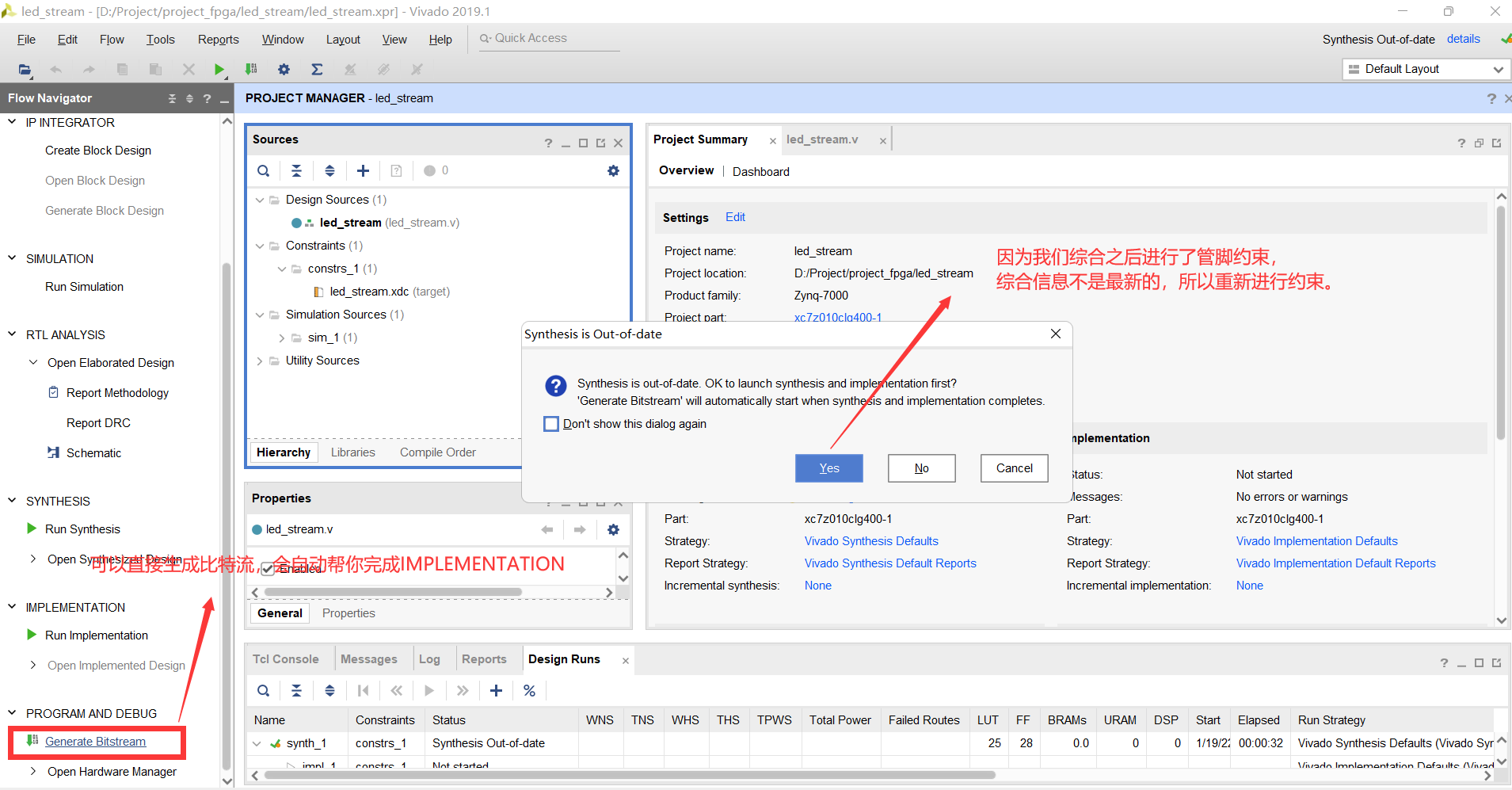Collapse the SYNTHESIS section in Flow Navigator
This screenshot has height=790, width=1512.
pyautogui.click(x=12, y=501)
